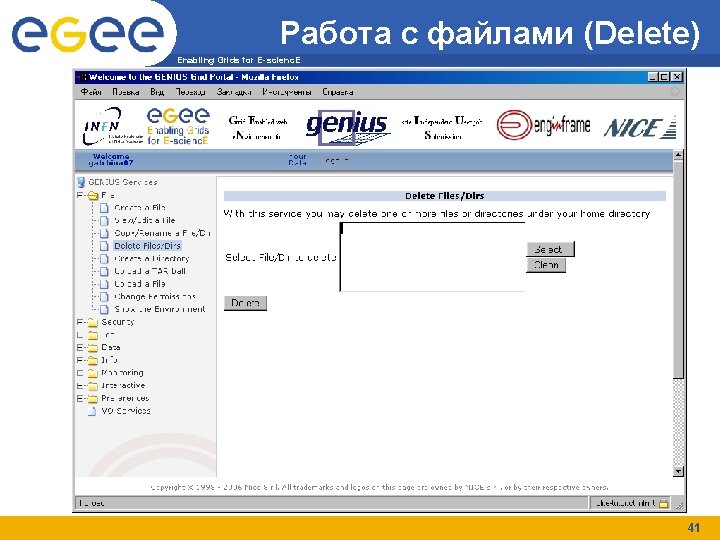Expand the Security tree node
720x540 pixels.
coord(80,322)
